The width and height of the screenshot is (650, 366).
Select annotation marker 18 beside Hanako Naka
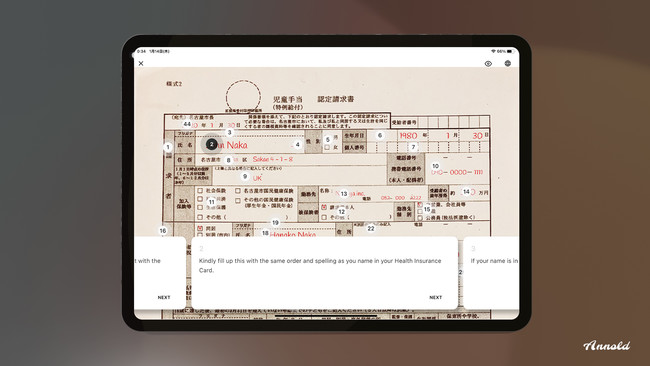coord(265,233)
